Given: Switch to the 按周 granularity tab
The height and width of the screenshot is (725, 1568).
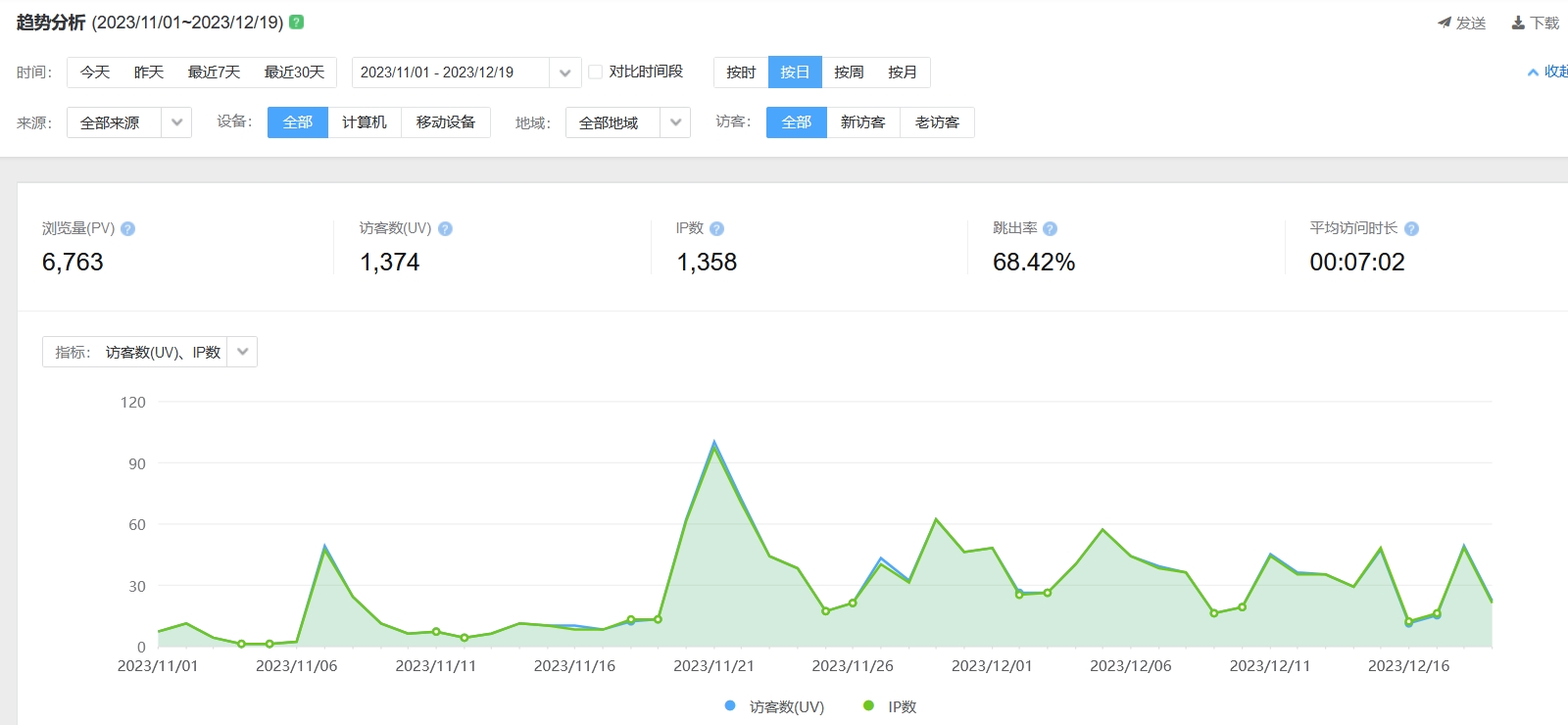Looking at the screenshot, I should 849,72.
